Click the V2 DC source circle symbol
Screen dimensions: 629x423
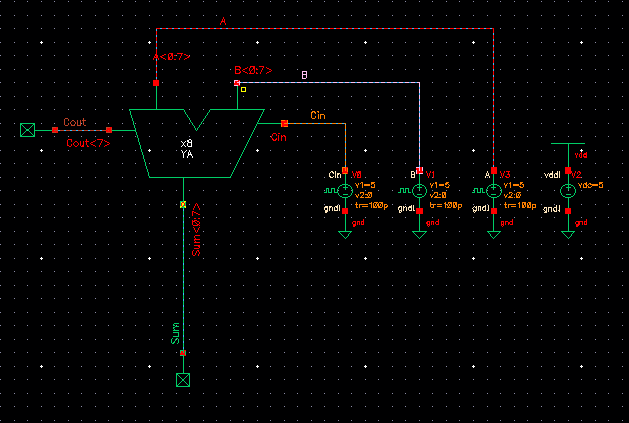(568, 191)
